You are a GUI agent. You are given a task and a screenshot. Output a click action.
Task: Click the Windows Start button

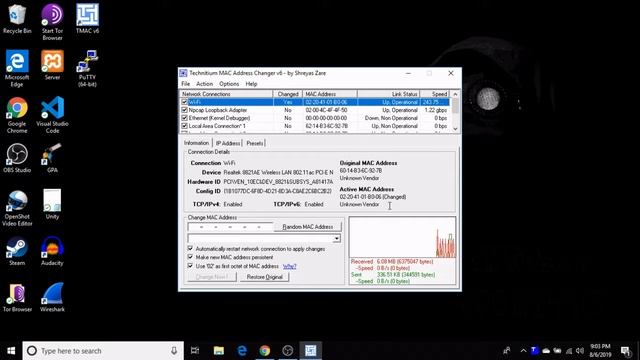11,351
